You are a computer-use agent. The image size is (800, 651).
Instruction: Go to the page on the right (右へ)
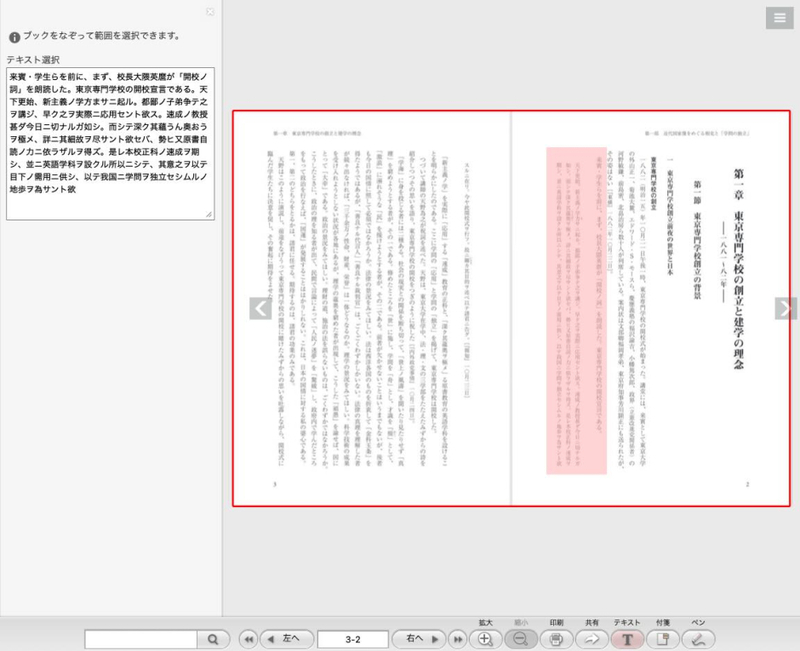[419, 638]
